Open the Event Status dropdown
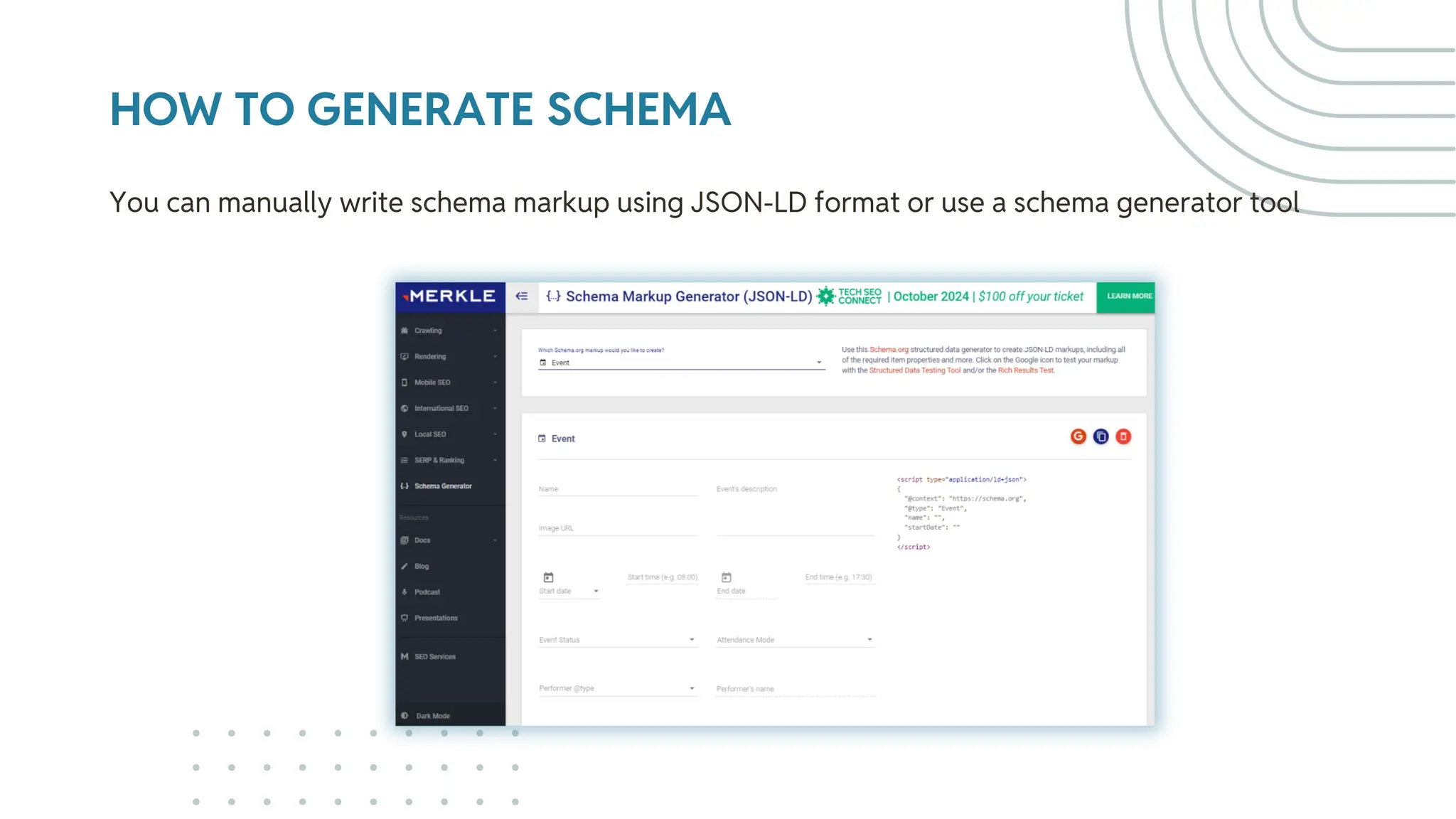The height and width of the screenshot is (819, 1456). click(x=617, y=640)
